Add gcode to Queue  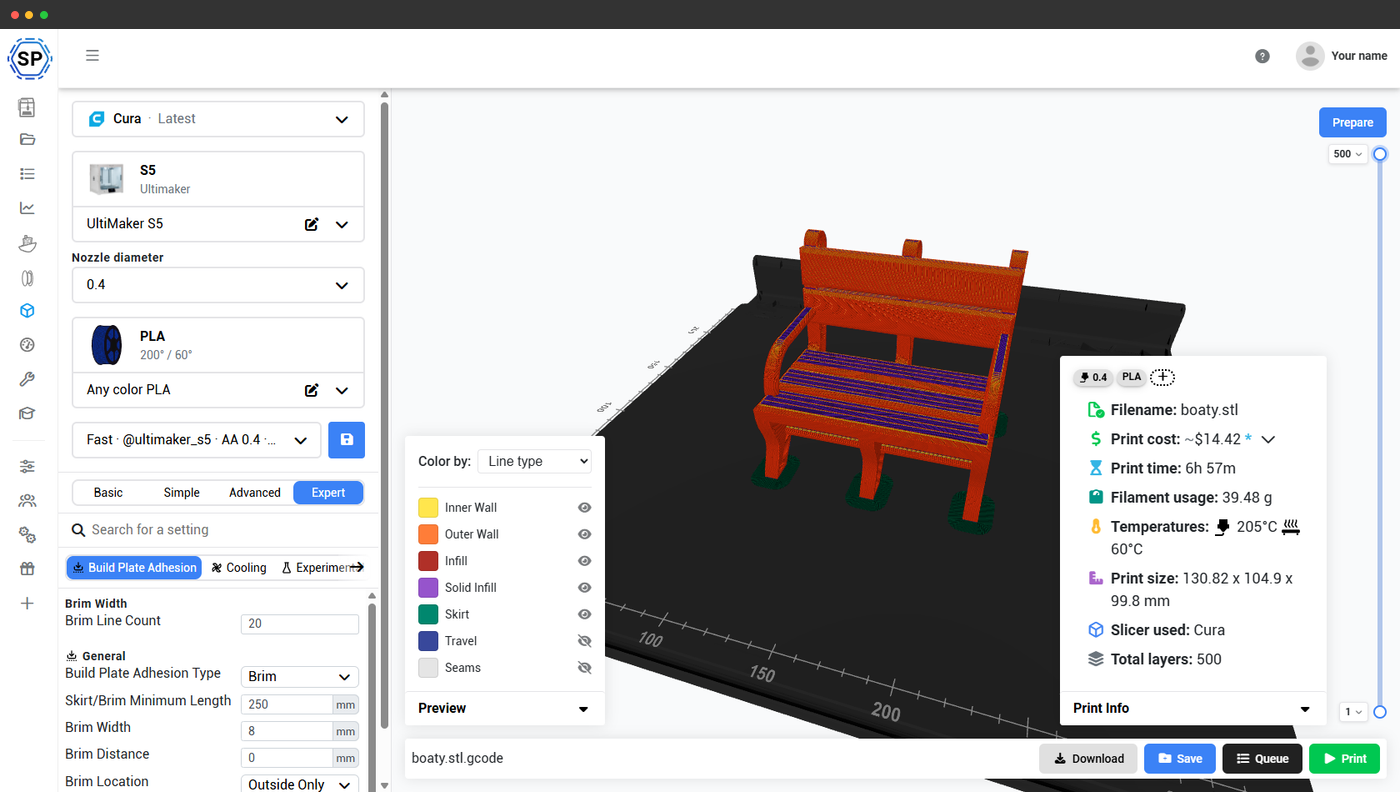(1262, 759)
